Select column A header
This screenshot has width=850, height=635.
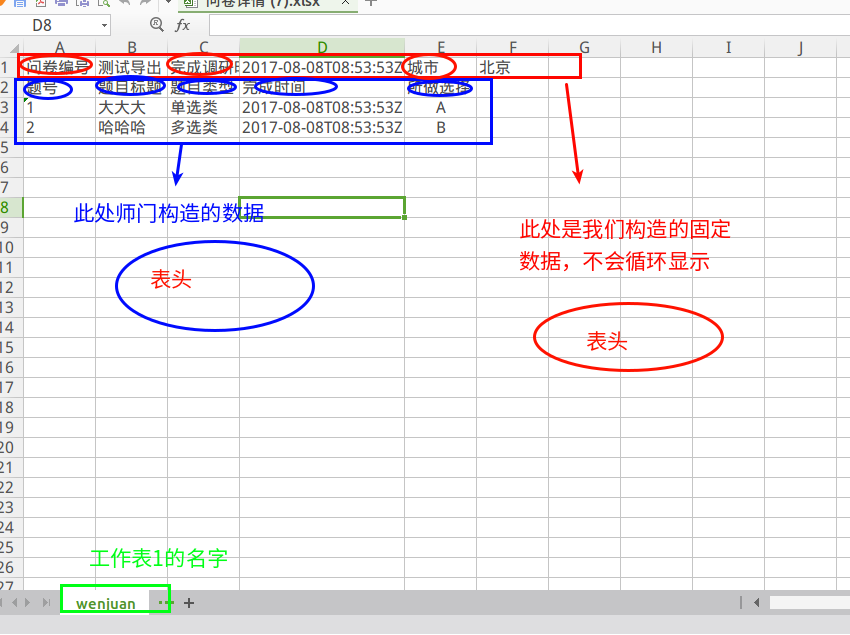(60, 47)
